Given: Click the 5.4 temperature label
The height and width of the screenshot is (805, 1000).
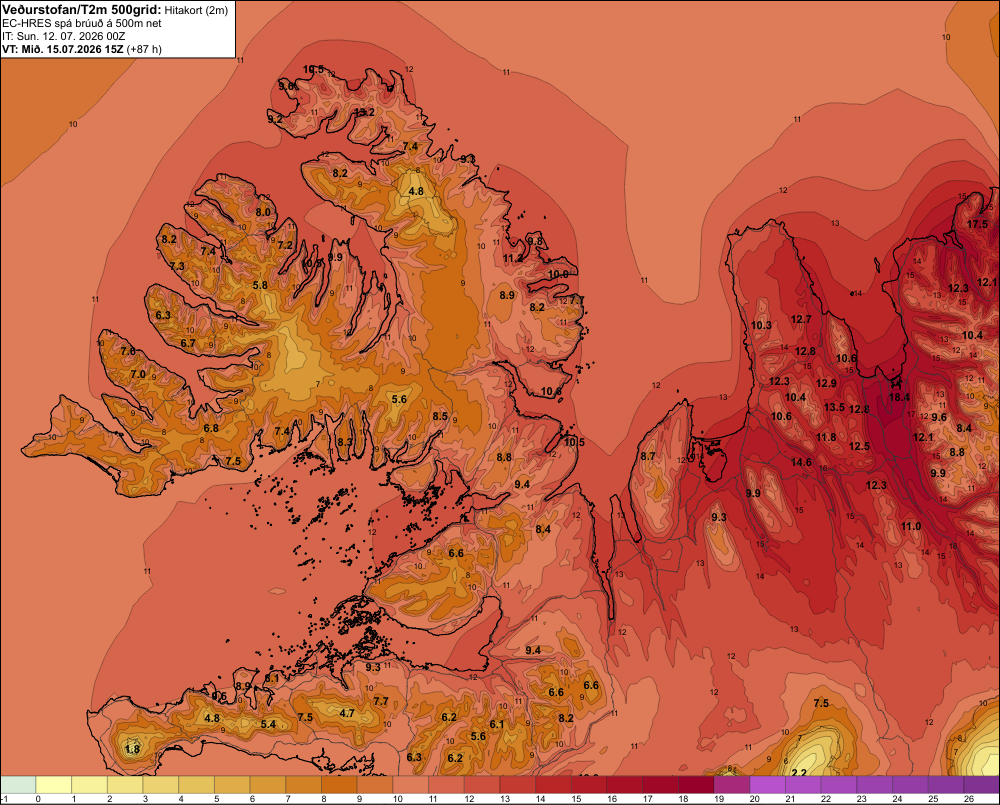Looking at the screenshot, I should (x=268, y=724).
